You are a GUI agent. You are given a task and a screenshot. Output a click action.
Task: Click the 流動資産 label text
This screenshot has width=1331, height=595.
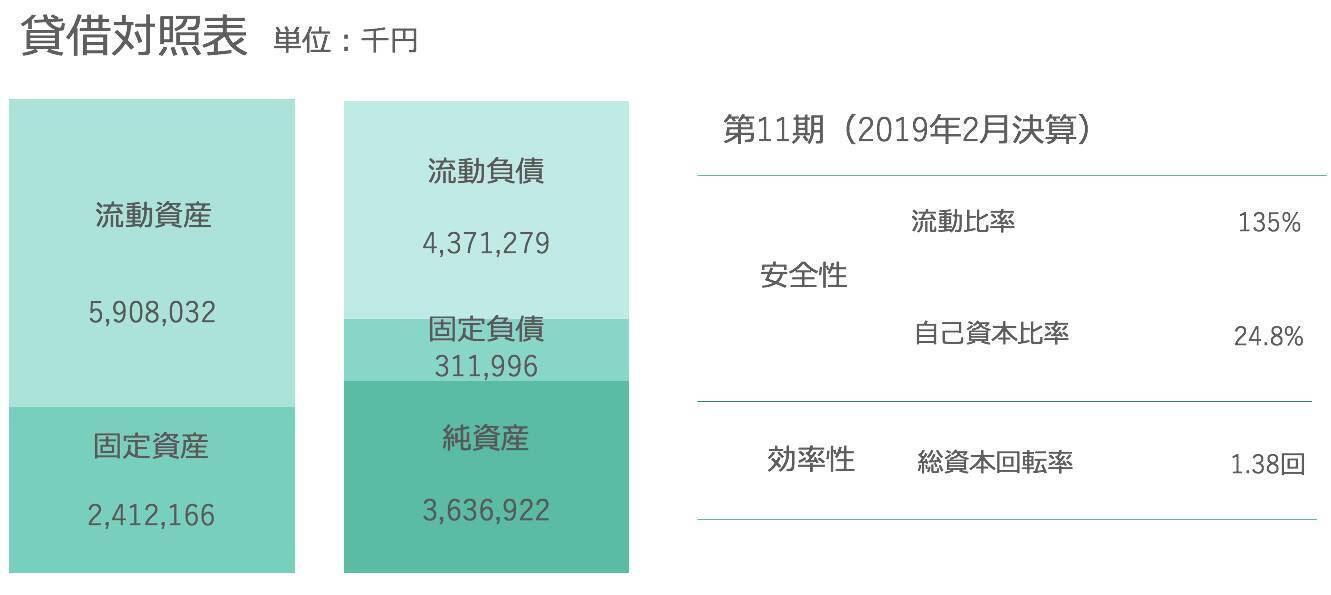[x=153, y=216]
